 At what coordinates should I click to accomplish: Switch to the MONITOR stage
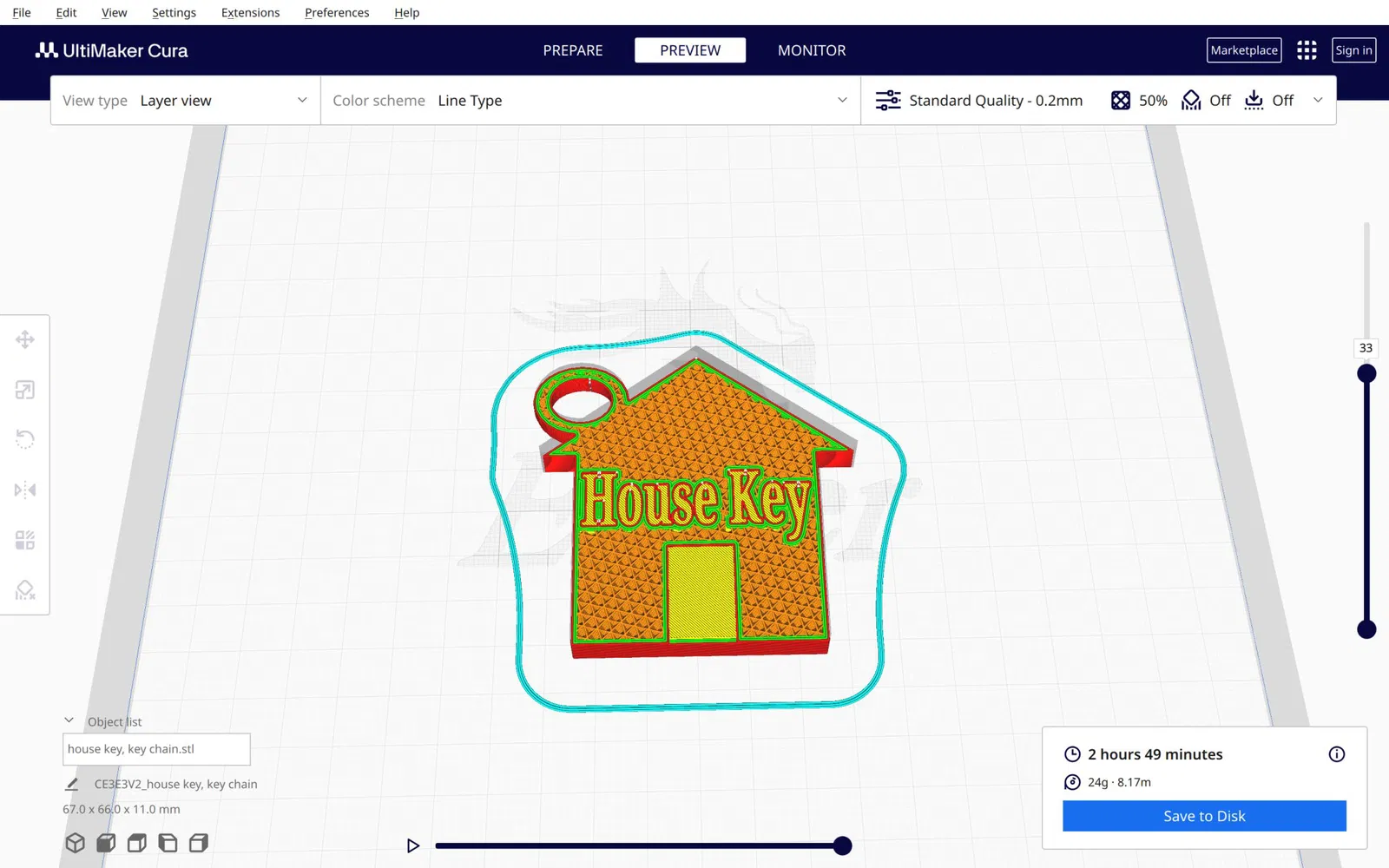[x=812, y=50]
